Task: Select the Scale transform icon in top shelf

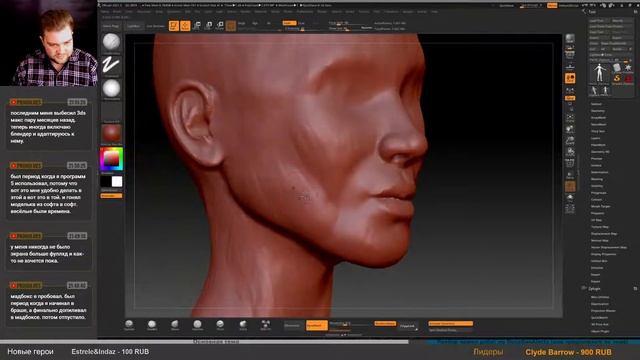Action: (208, 26)
